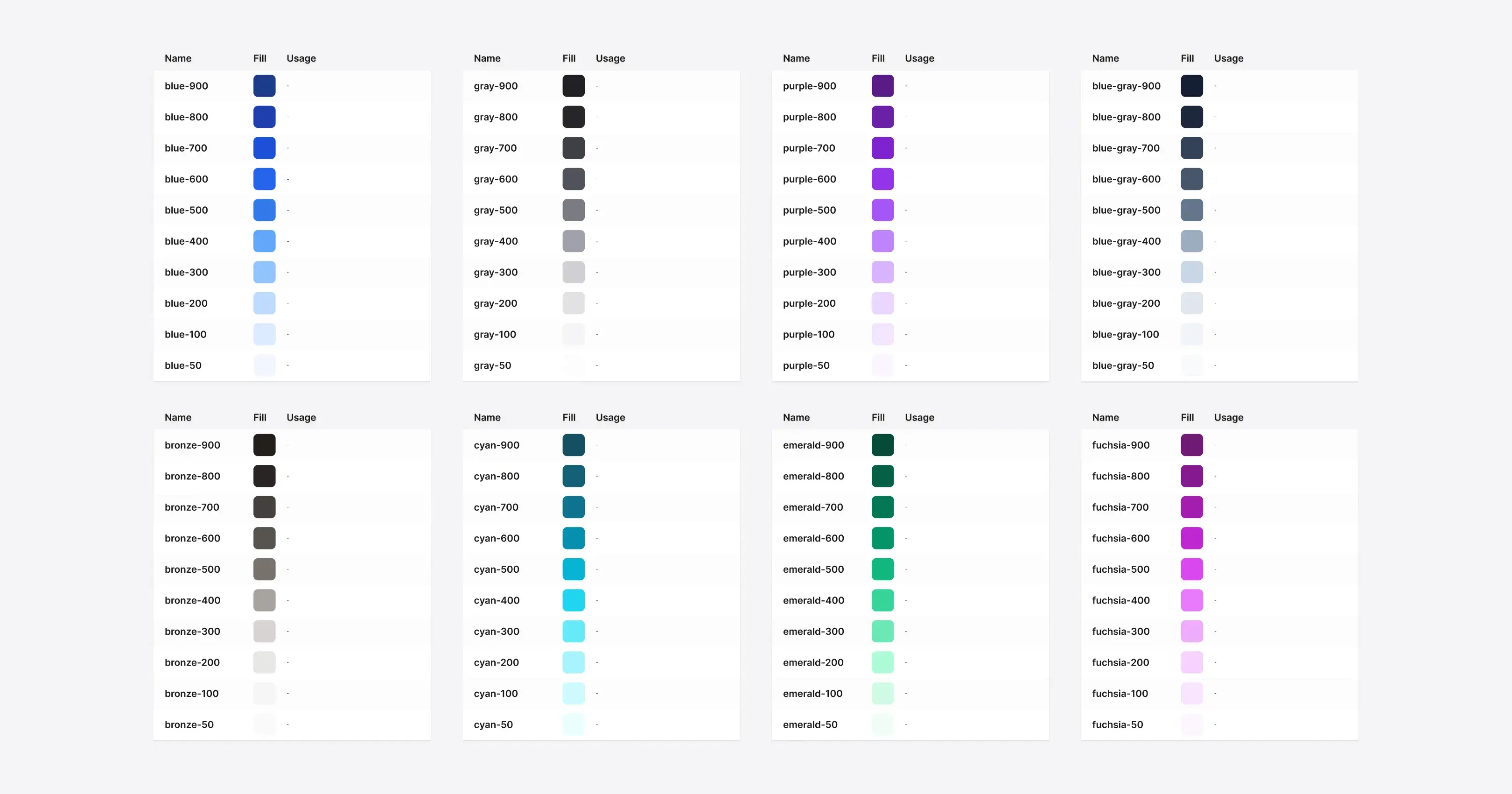Viewport: 1512px width, 794px height.
Task: Click the blue-gray-900 fill swatch
Action: tap(1192, 86)
